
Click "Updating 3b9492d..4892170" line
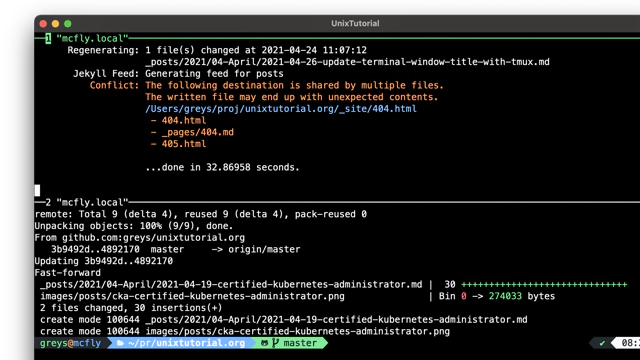104,261
